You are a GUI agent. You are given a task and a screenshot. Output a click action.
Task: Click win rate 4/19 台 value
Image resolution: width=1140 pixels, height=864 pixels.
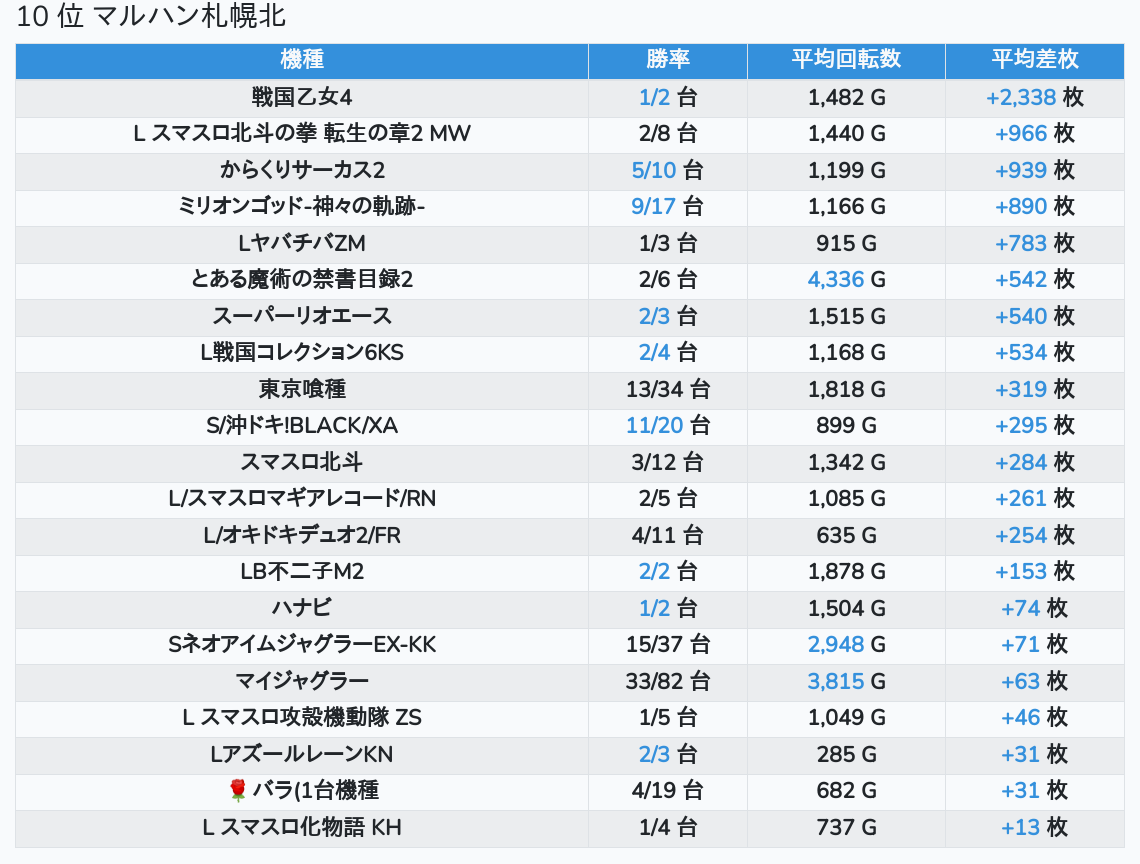pyautogui.click(x=667, y=791)
